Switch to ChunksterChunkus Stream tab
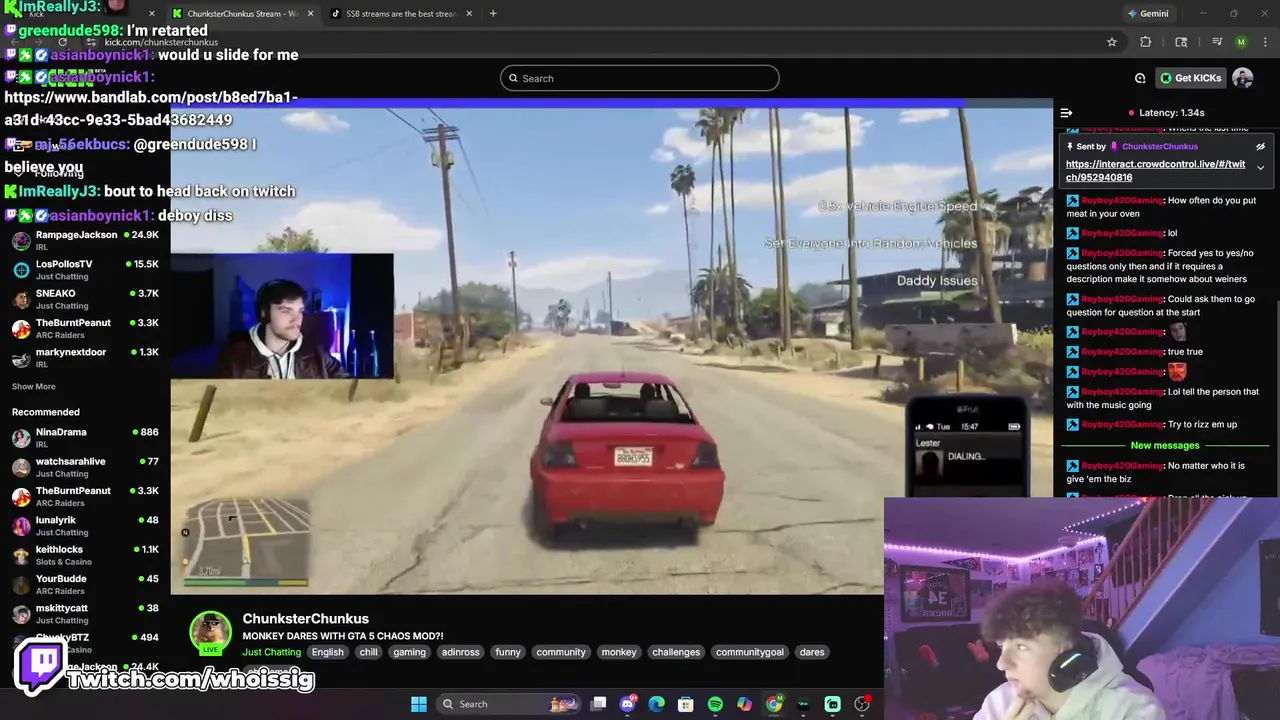The image size is (1280, 720). 243,13
